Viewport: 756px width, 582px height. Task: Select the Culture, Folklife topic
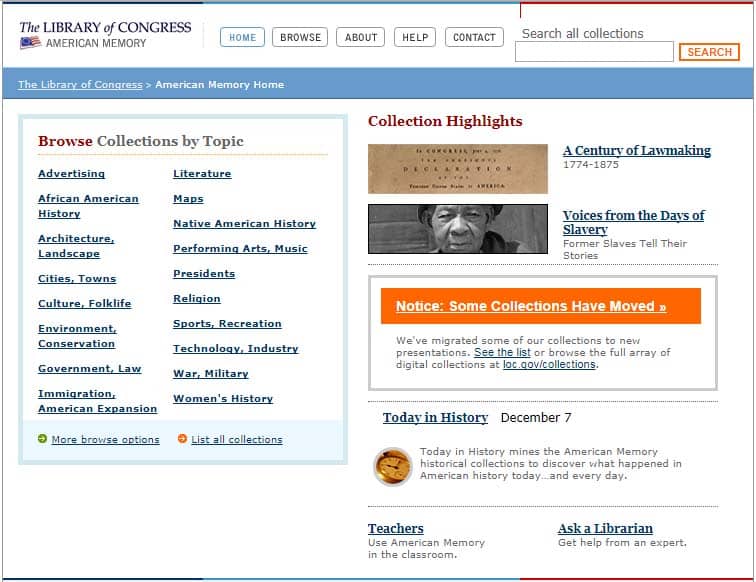(85, 303)
